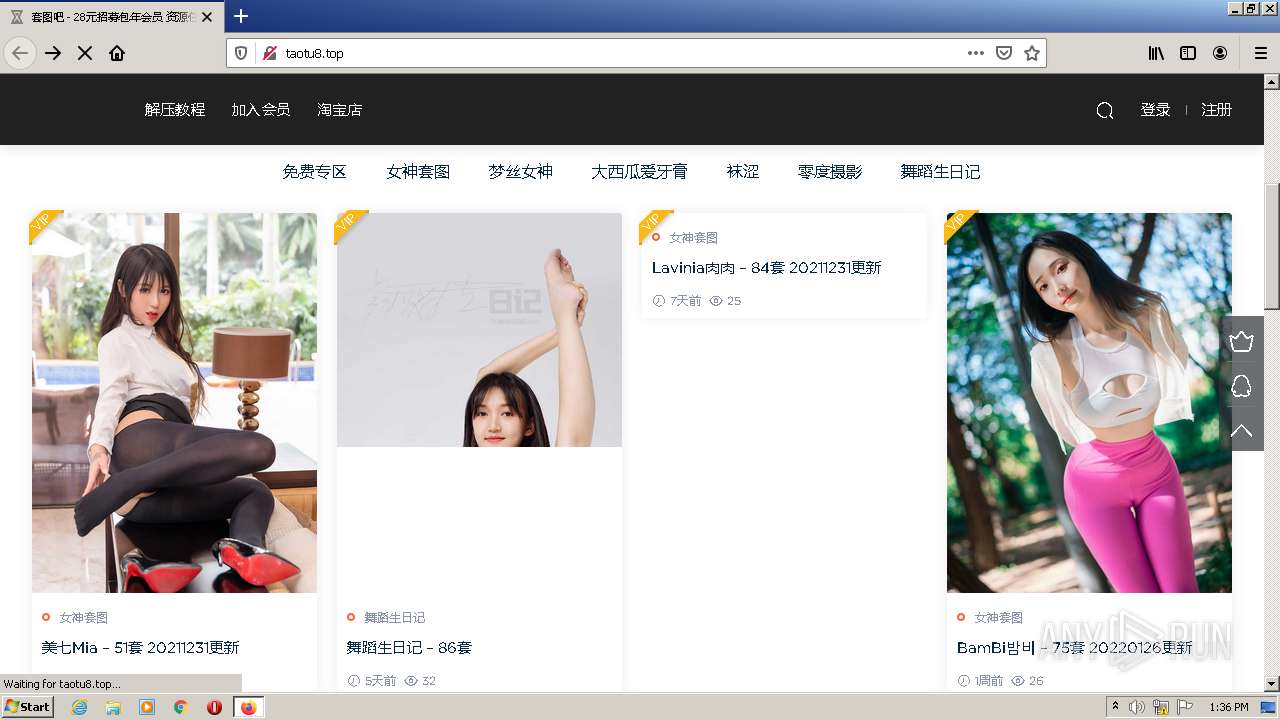Select the 袜涩 category
This screenshot has width=1280, height=720.
click(x=743, y=172)
